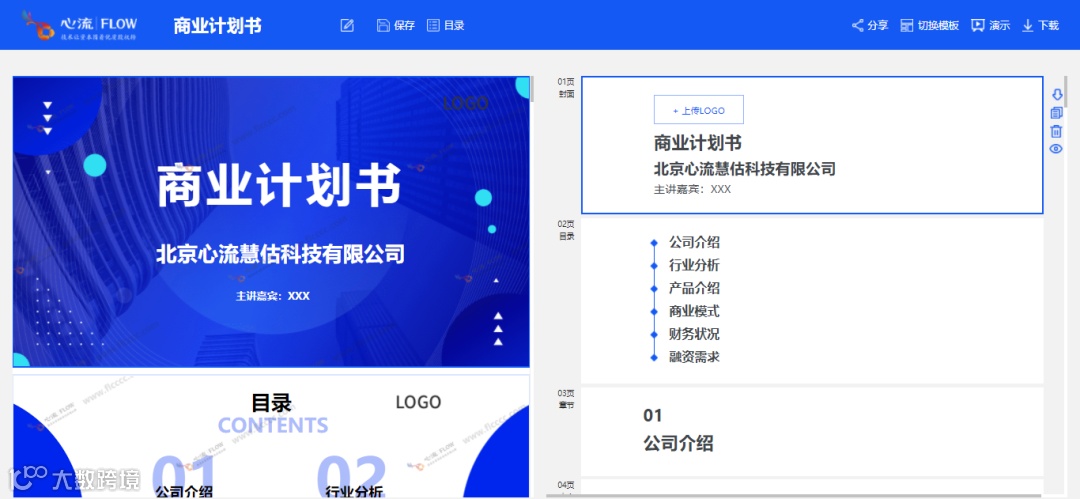Edit the 商业计划书 title in cover editor
Screen dimensions: 1080x499
click(x=698, y=143)
